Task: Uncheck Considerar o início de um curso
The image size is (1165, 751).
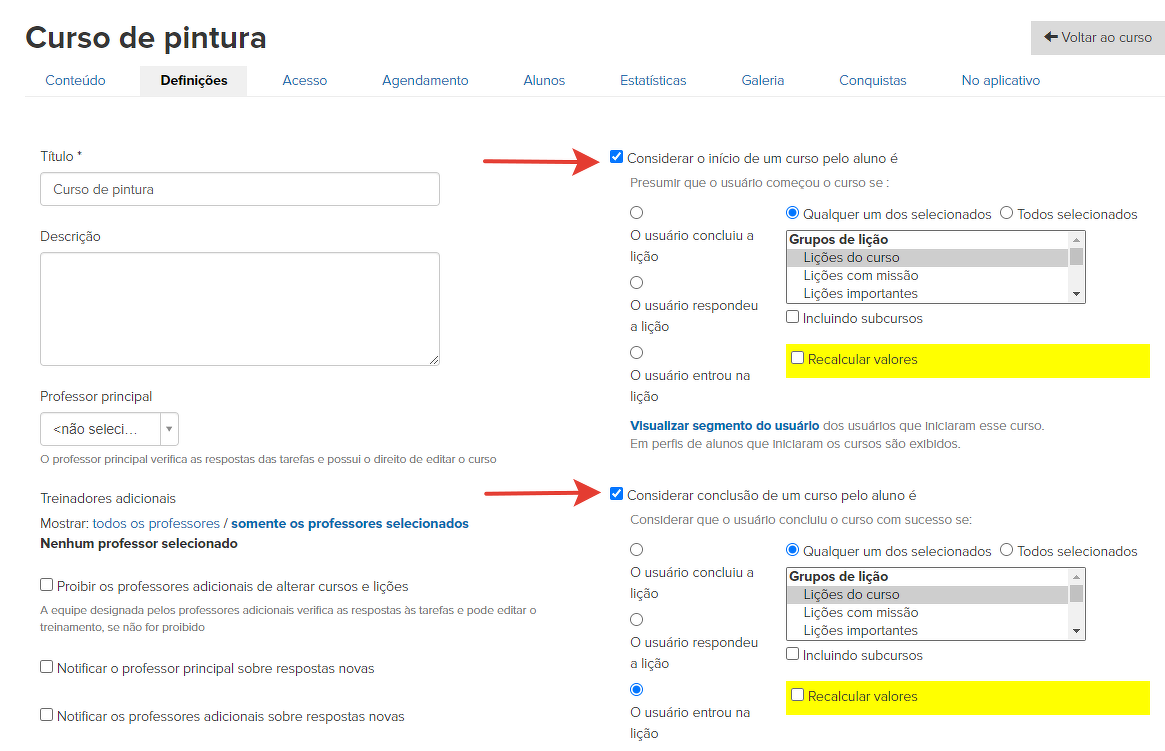Action: (617, 157)
